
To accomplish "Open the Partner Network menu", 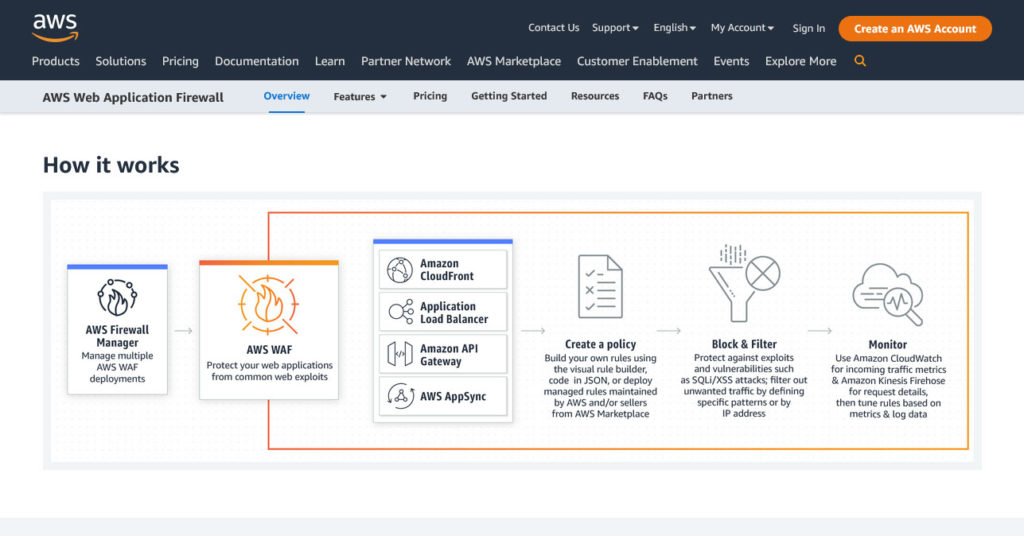I will point(406,61).
